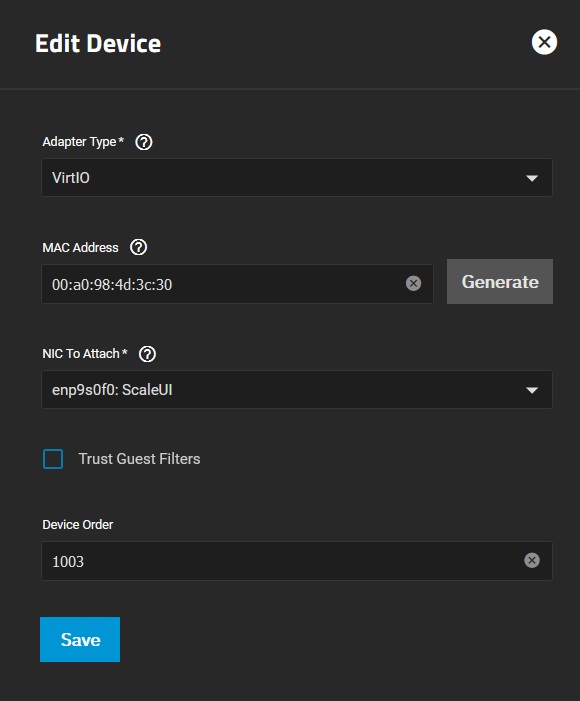Screen dimensions: 580x701
Task: Show the MAC Address help tooltip
Action: [x=138, y=247]
